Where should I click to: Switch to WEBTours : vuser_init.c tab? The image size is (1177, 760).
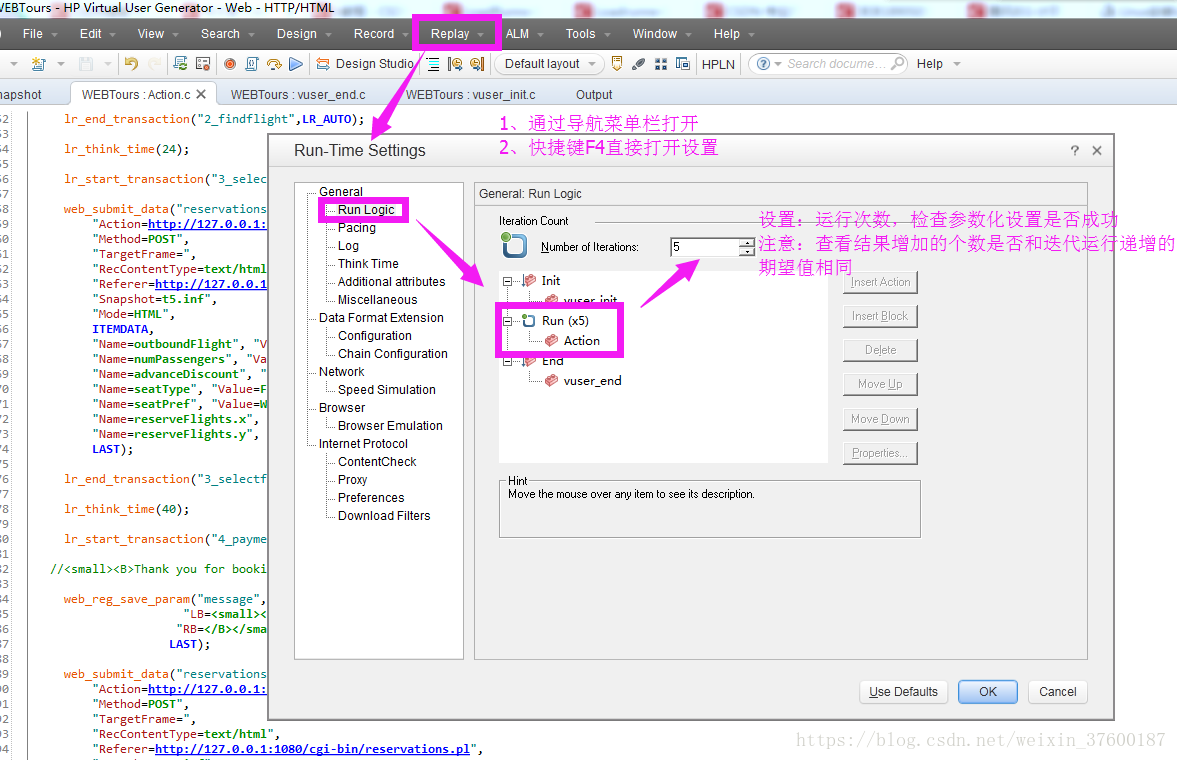point(471,95)
